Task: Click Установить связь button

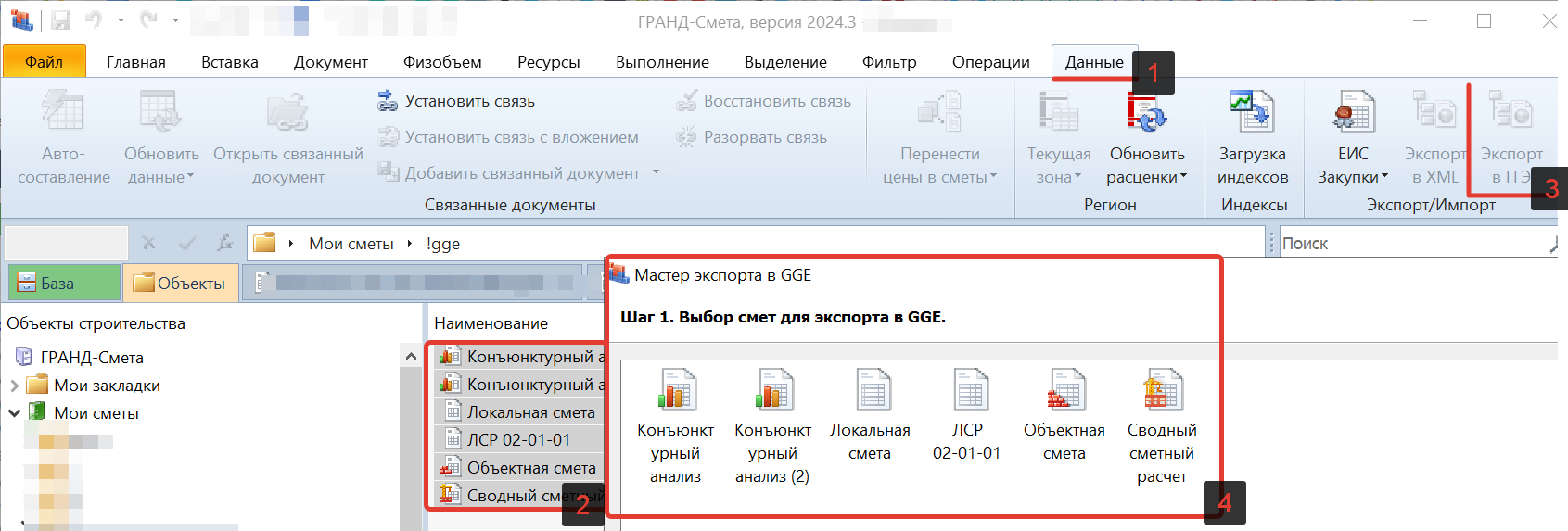Action: coord(456,101)
